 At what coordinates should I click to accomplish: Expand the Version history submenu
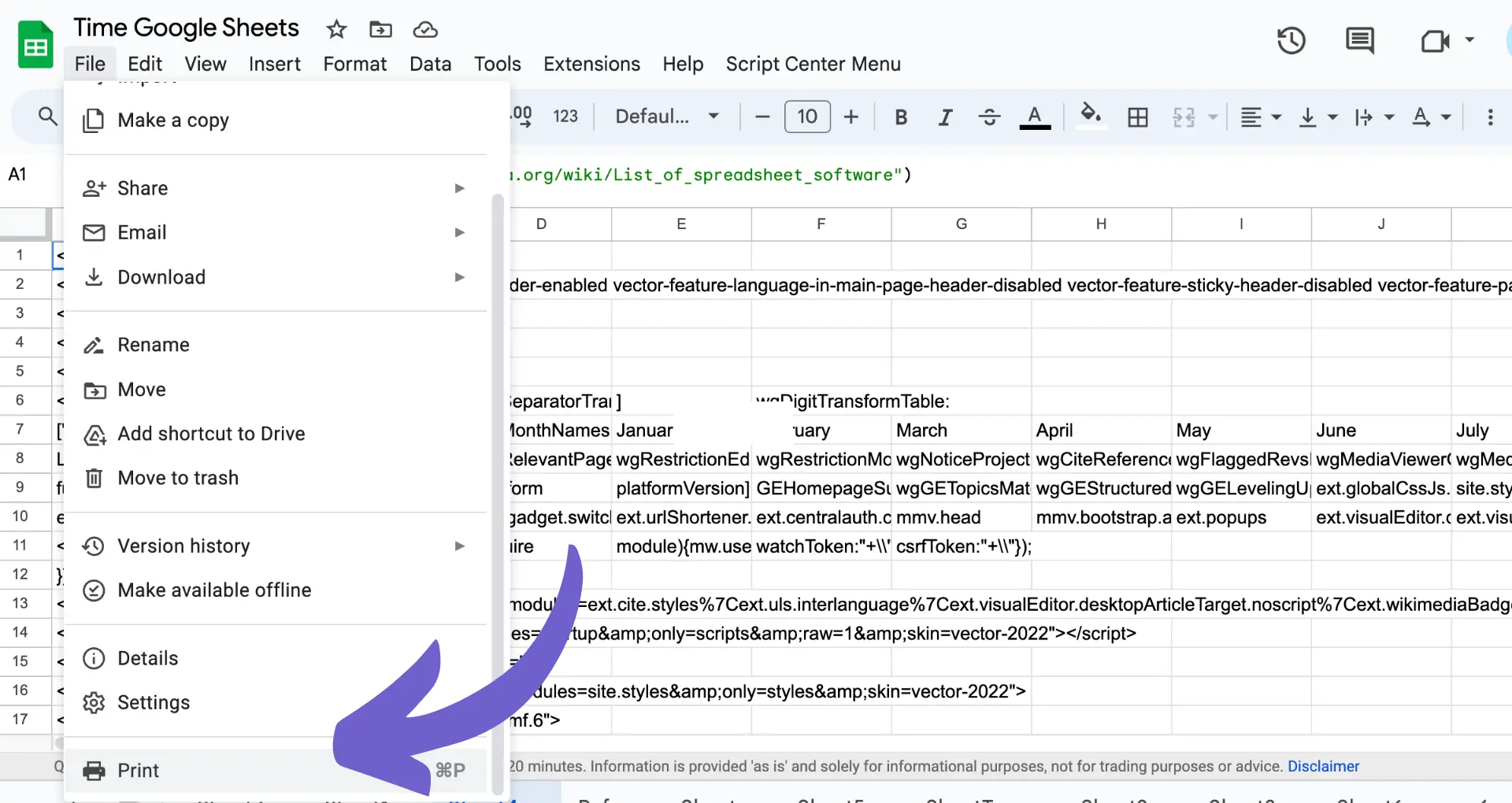(276, 546)
